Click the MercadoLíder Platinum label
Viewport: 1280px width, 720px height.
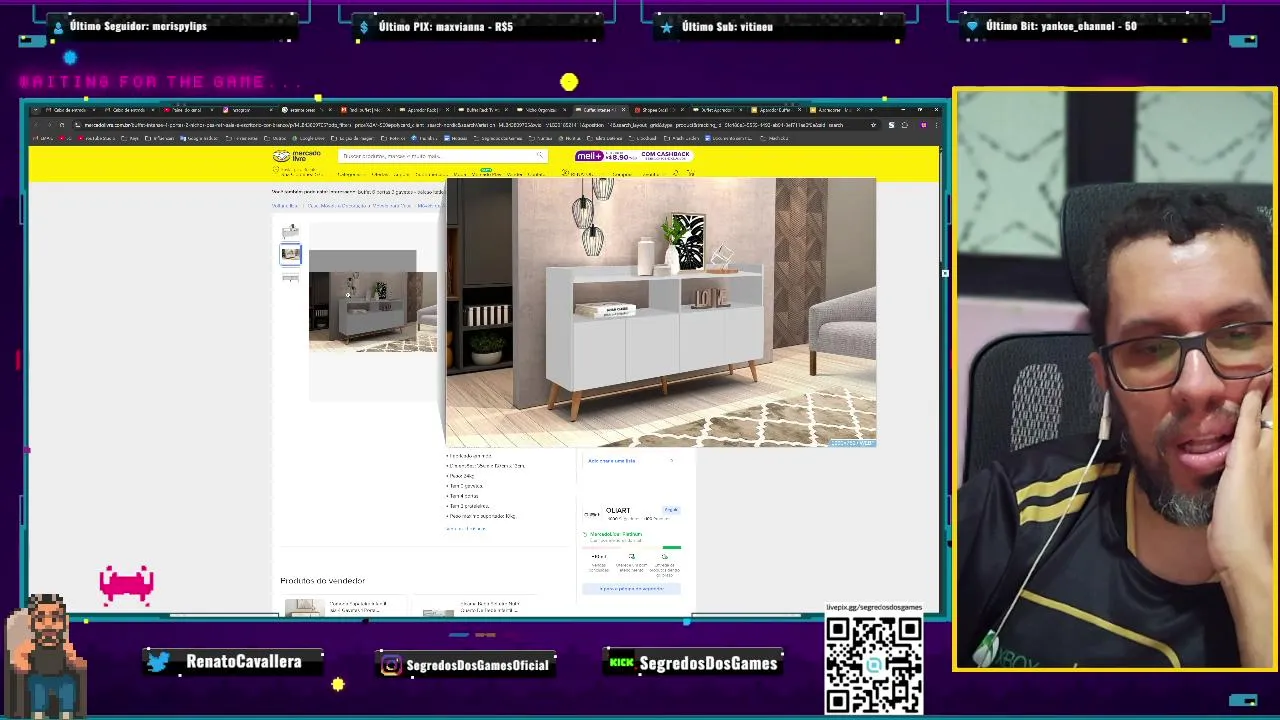tap(616, 534)
